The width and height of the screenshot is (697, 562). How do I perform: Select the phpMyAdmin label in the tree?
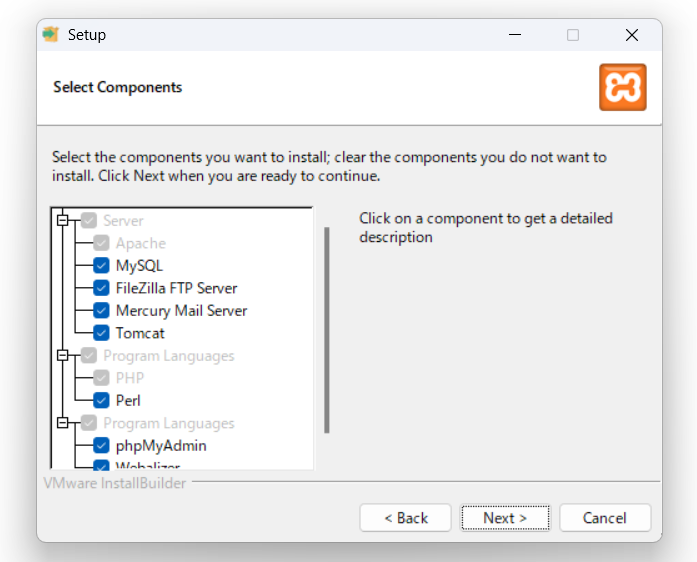[161, 446]
